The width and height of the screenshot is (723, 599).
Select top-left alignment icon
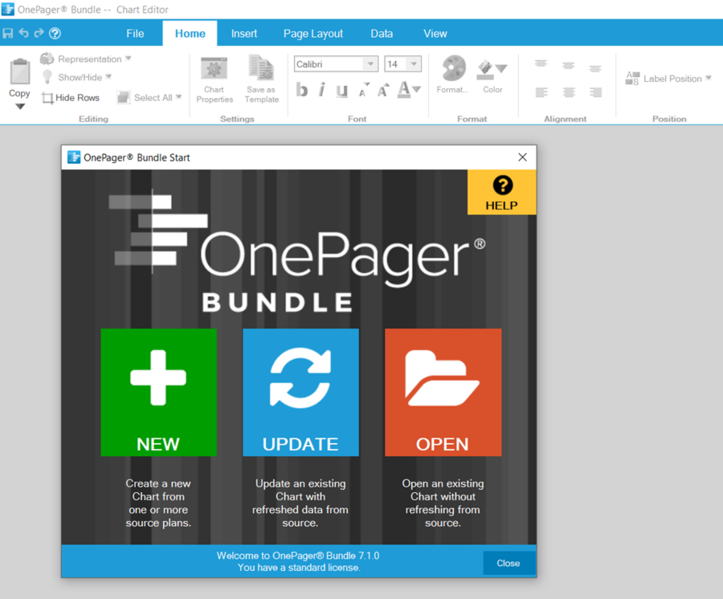point(541,64)
